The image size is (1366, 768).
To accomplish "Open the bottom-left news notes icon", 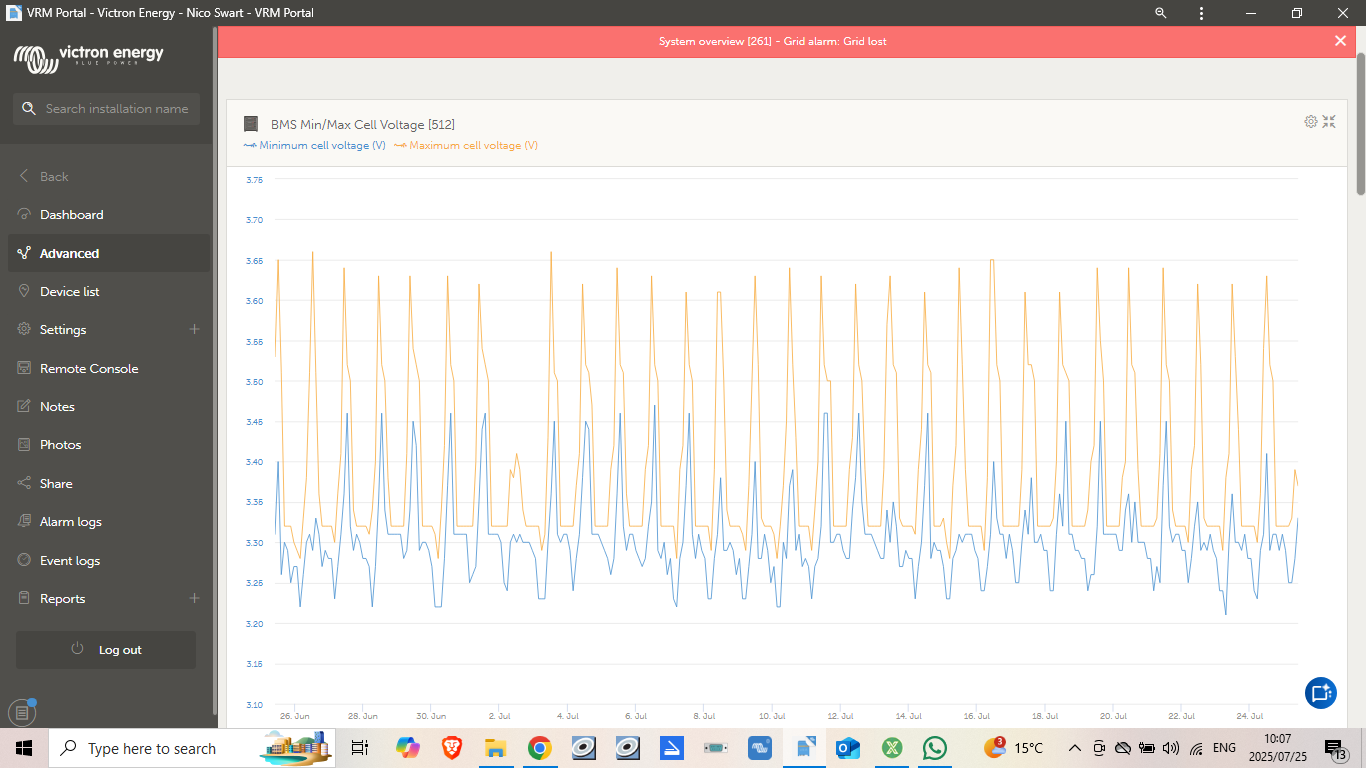I will [x=22, y=713].
